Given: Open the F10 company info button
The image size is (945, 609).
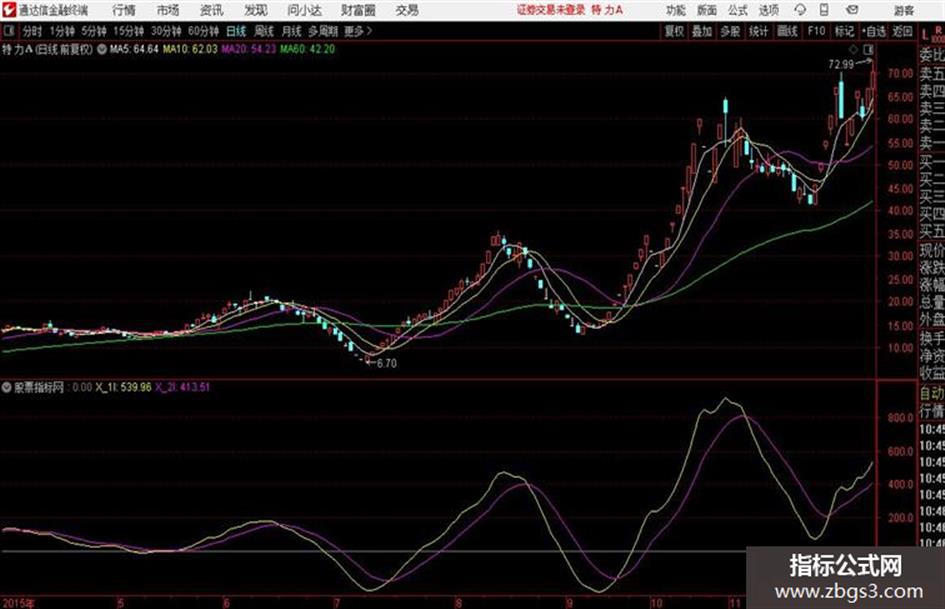Looking at the screenshot, I should [816, 31].
